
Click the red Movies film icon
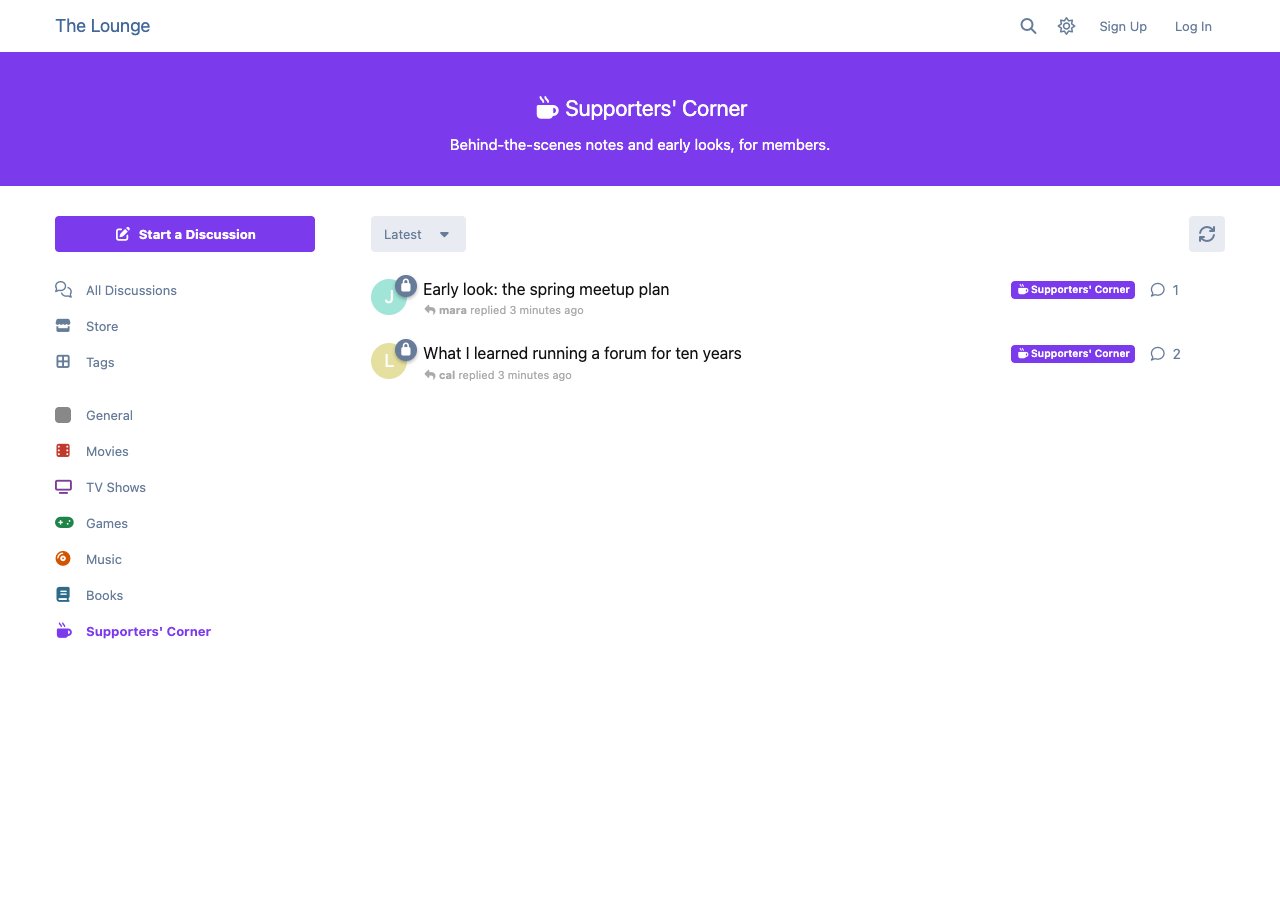(63, 451)
